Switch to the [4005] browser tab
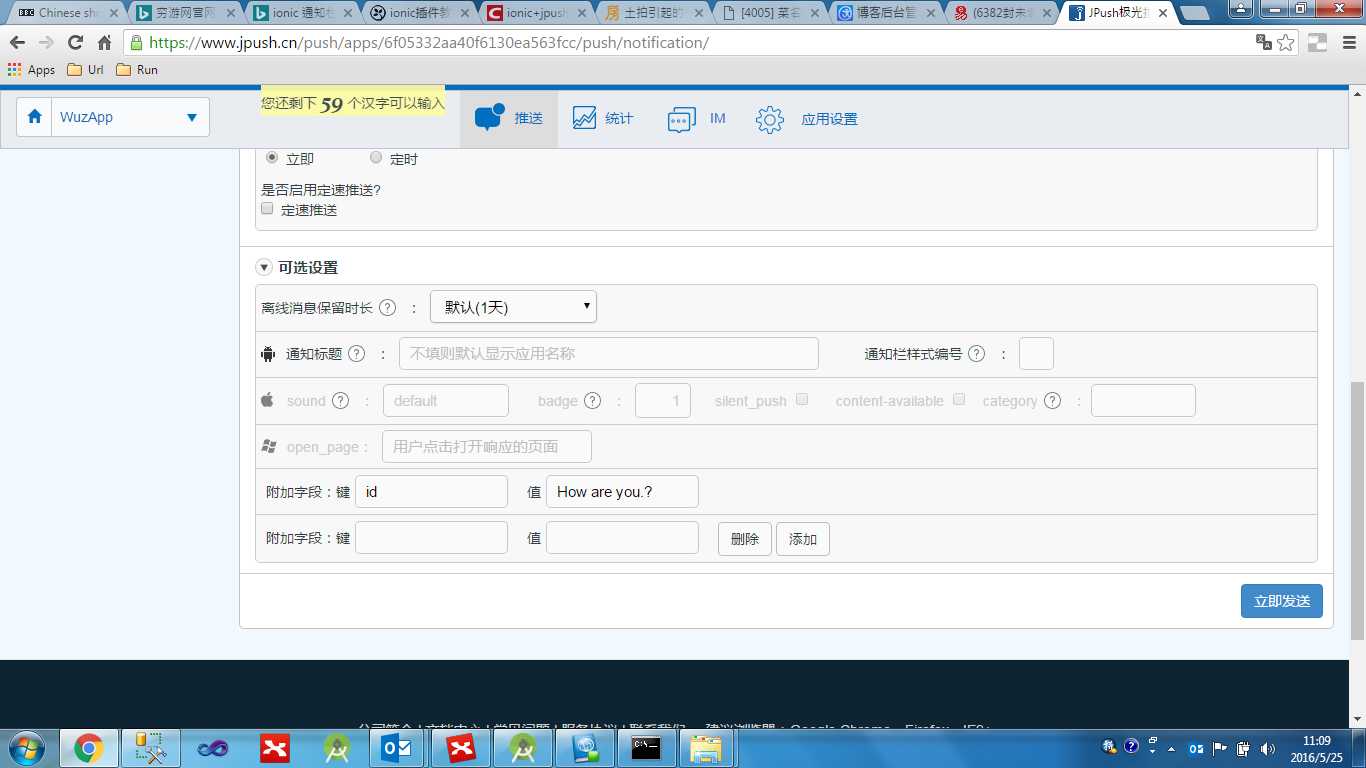 (769, 13)
